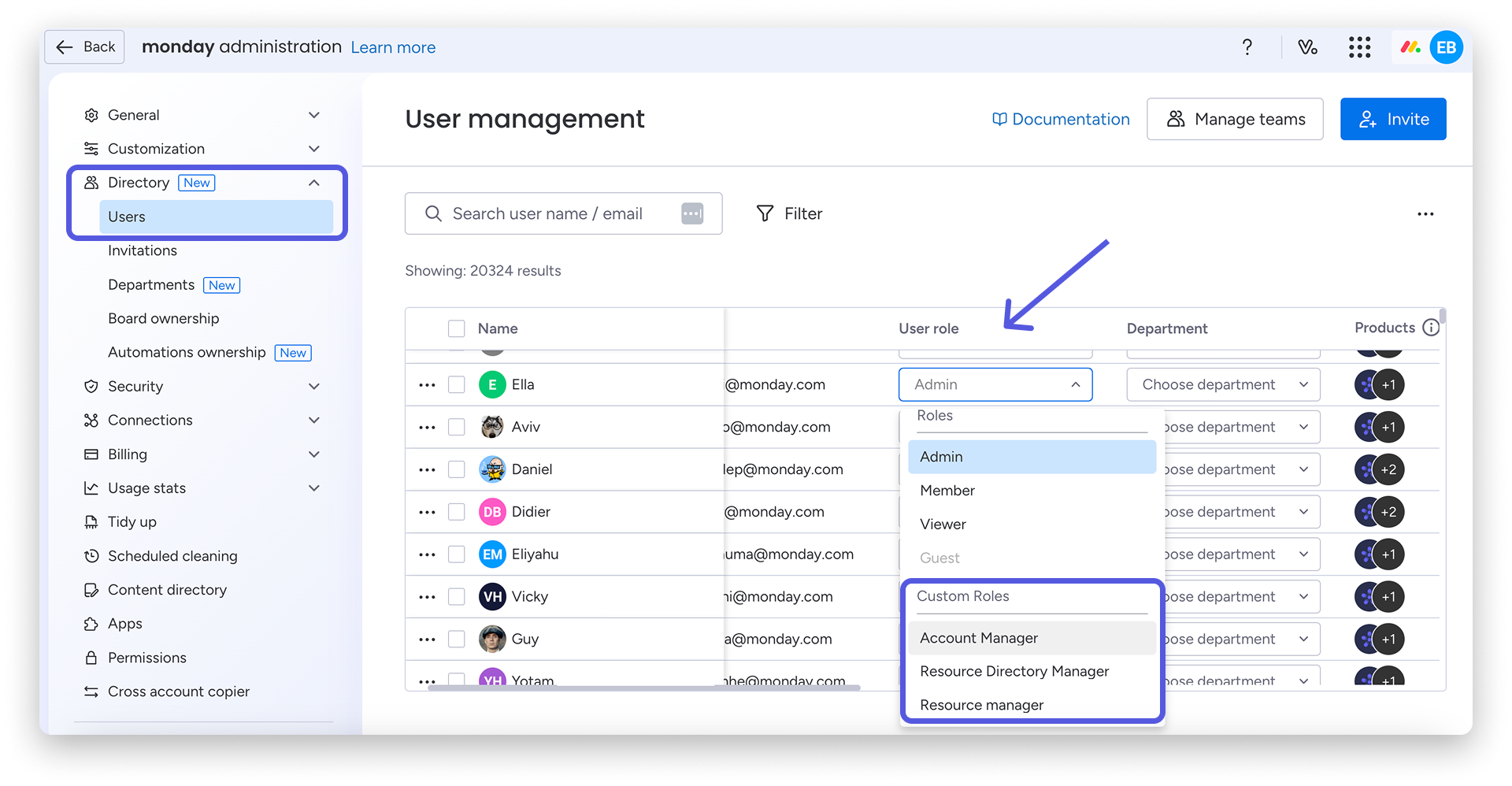Image resolution: width=1512 pixels, height=786 pixels.
Task: Click the Manage teams button
Action: [x=1235, y=119]
